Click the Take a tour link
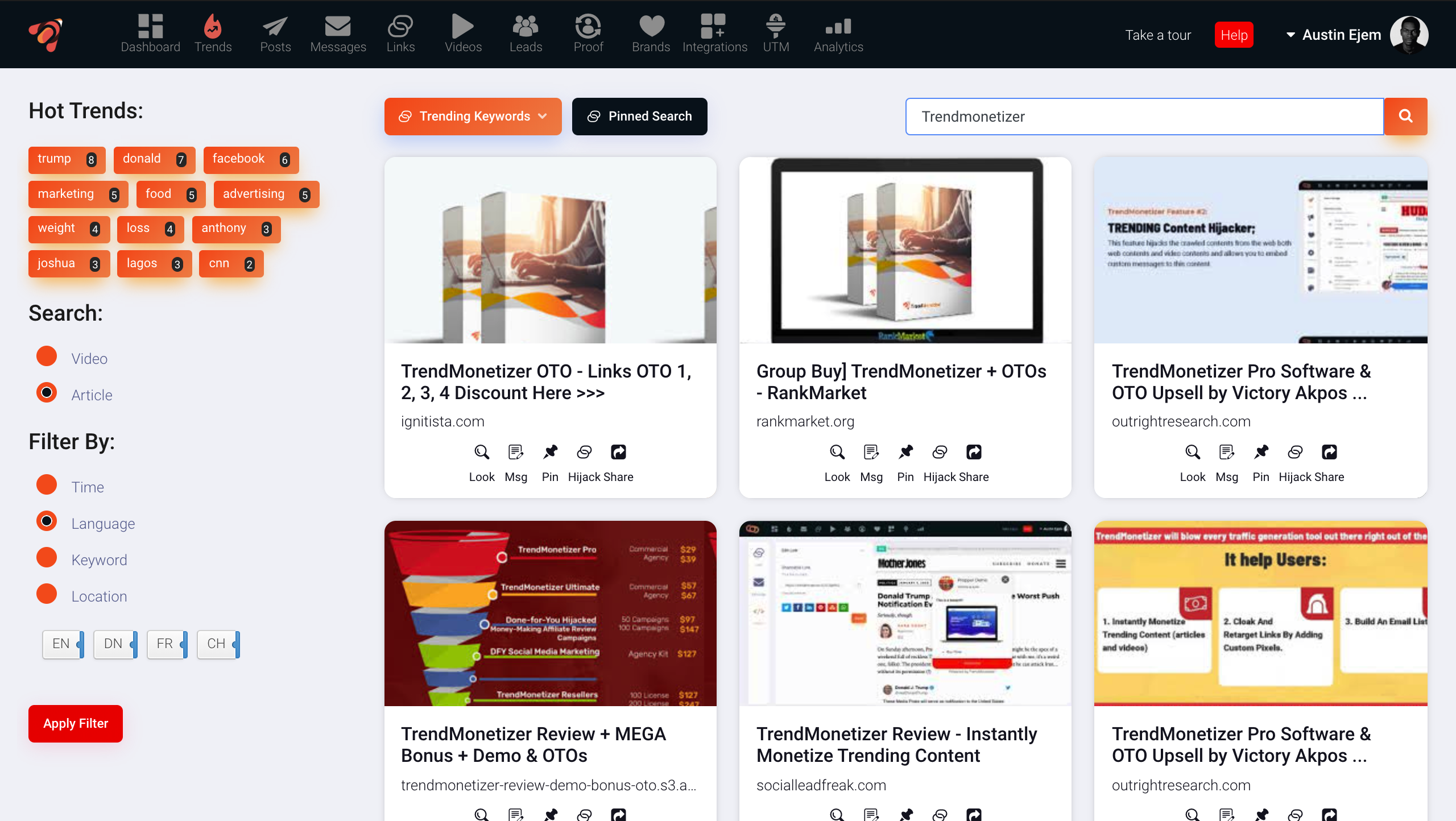 pos(1157,35)
